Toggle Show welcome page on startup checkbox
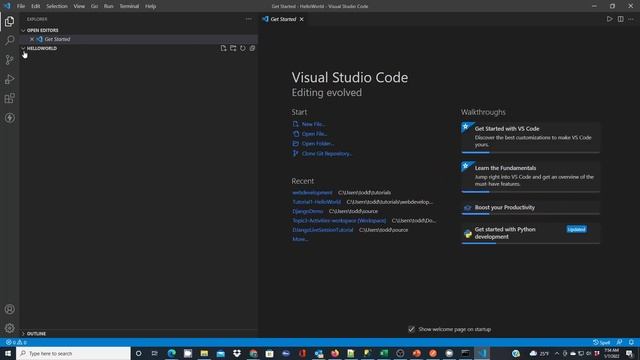This screenshot has height=360, width=640. pyautogui.click(x=411, y=329)
